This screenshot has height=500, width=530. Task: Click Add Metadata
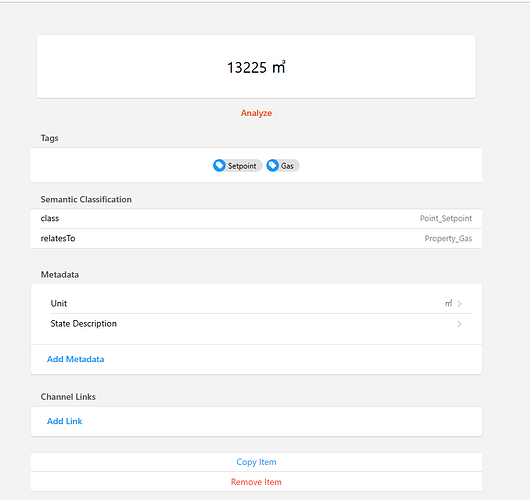coord(75,359)
